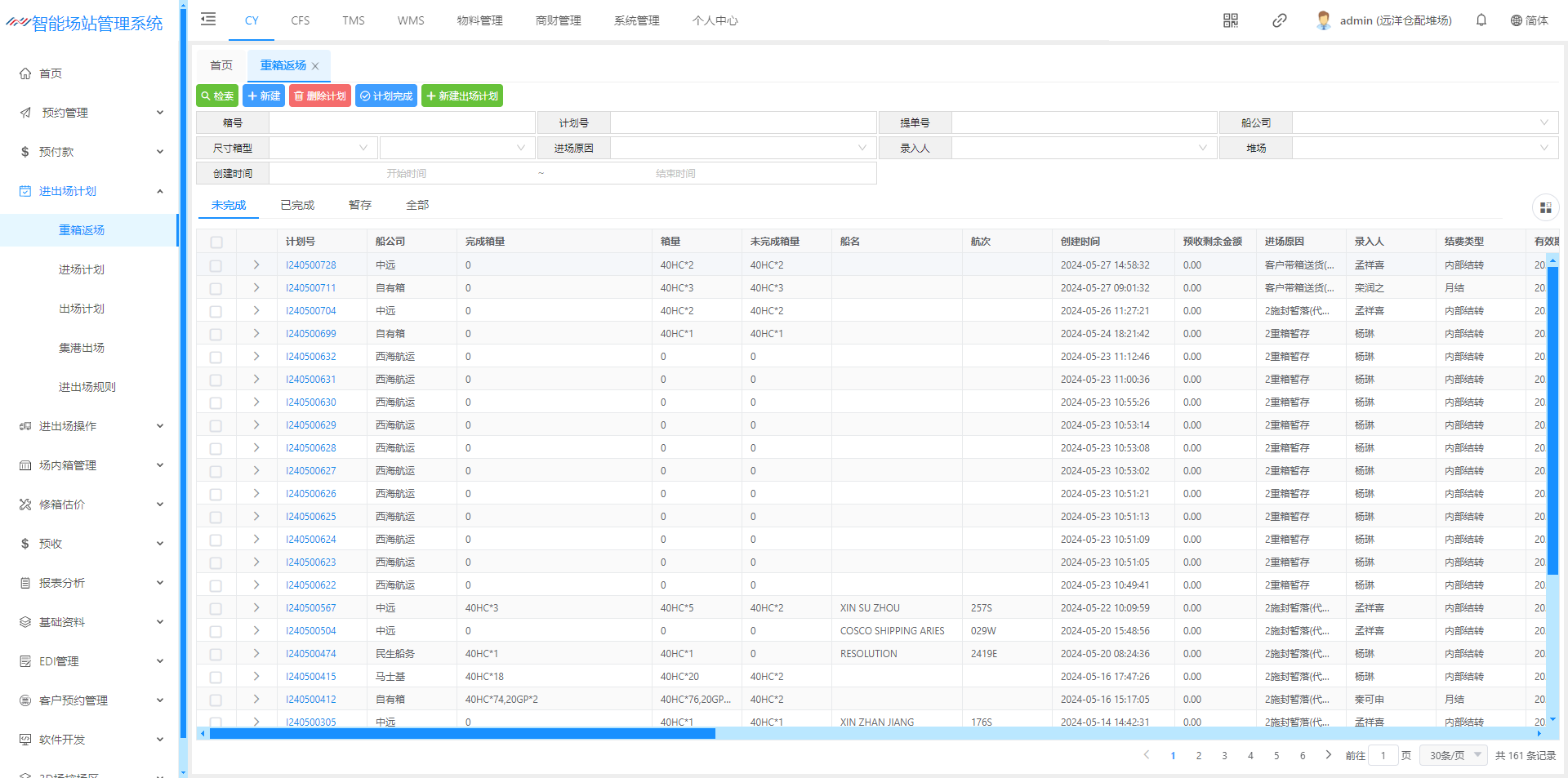Open the column layout grid icon

click(x=1545, y=208)
